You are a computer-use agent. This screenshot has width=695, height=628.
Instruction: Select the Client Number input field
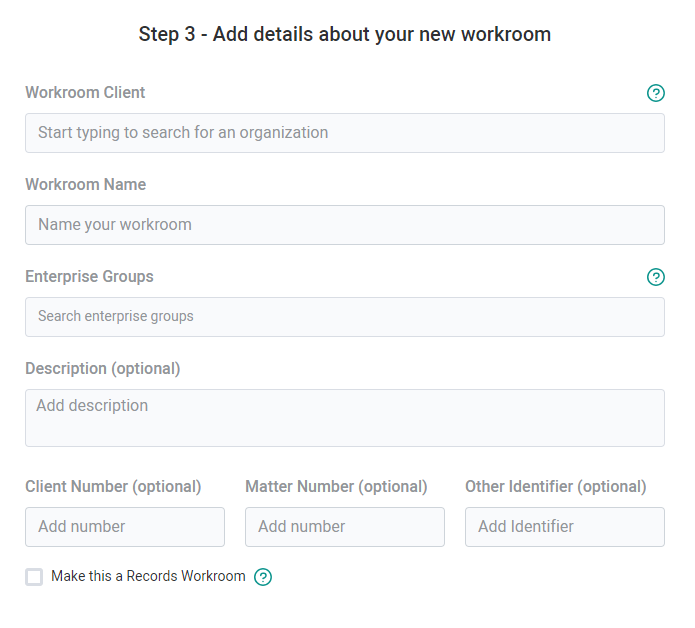click(x=125, y=527)
